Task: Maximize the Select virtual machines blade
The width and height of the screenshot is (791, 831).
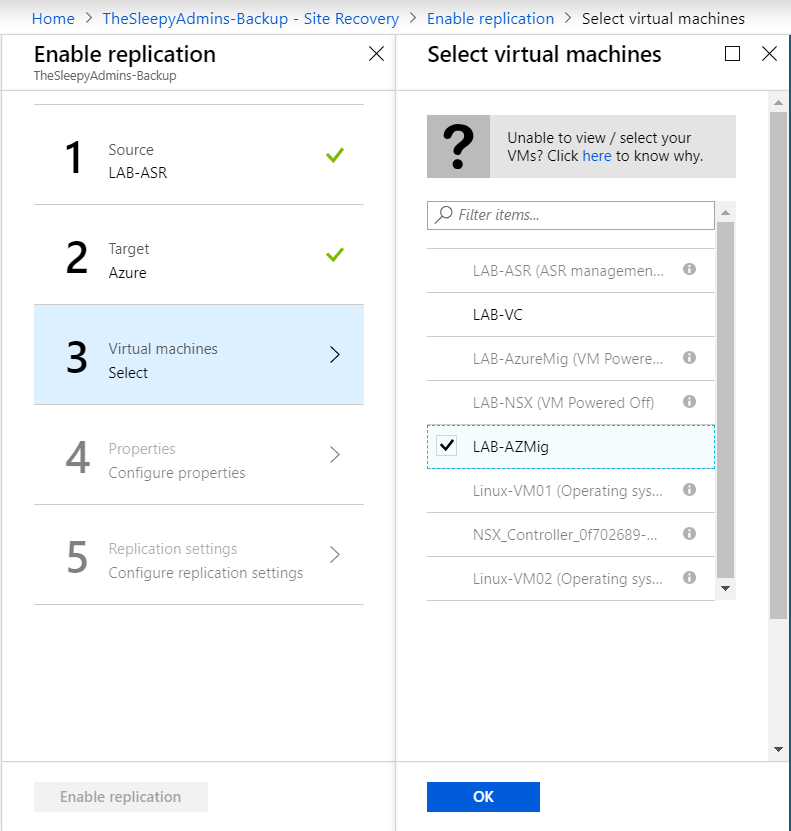Action: coord(732,54)
